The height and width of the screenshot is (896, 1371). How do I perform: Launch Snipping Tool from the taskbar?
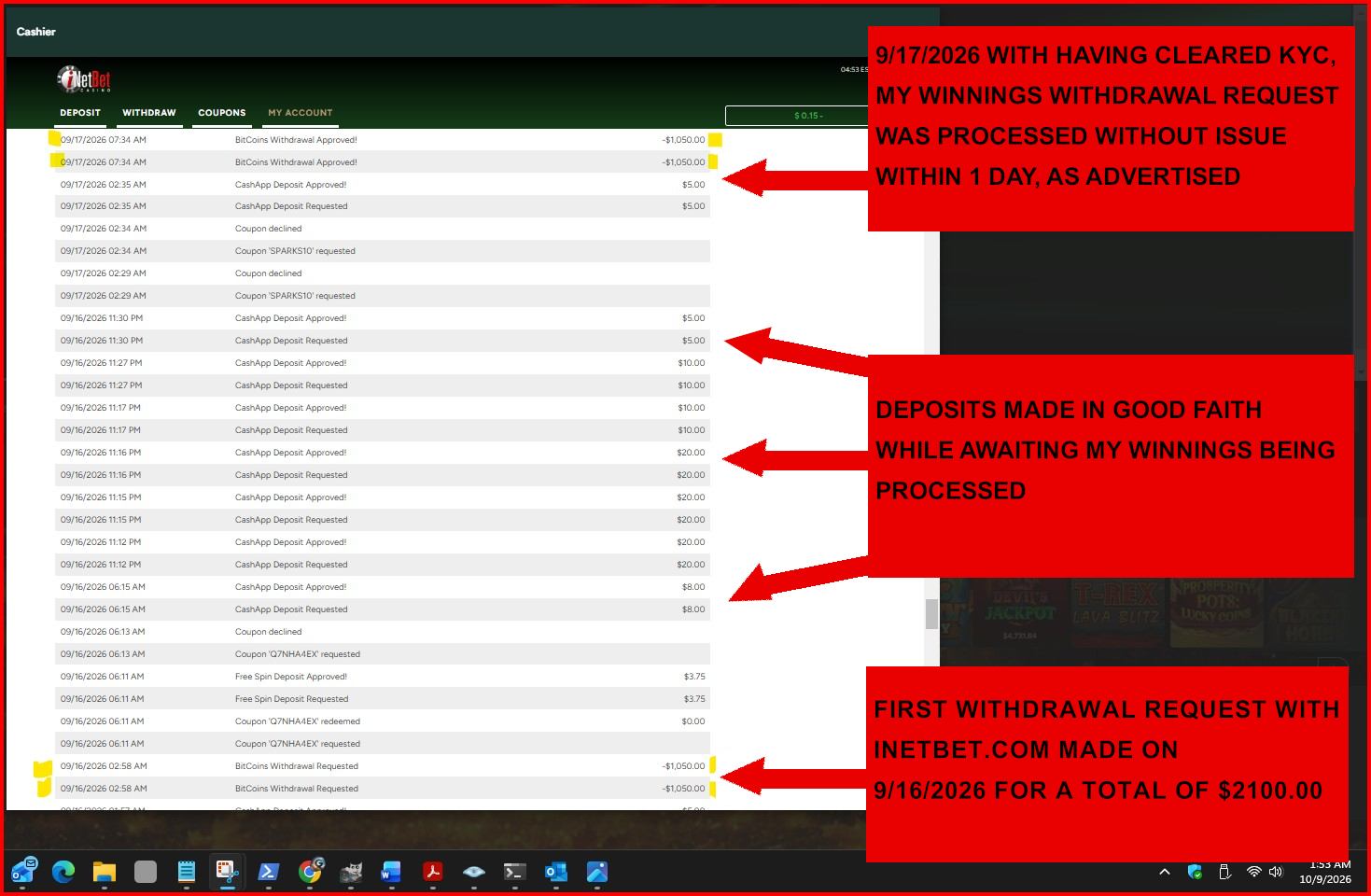point(227,872)
